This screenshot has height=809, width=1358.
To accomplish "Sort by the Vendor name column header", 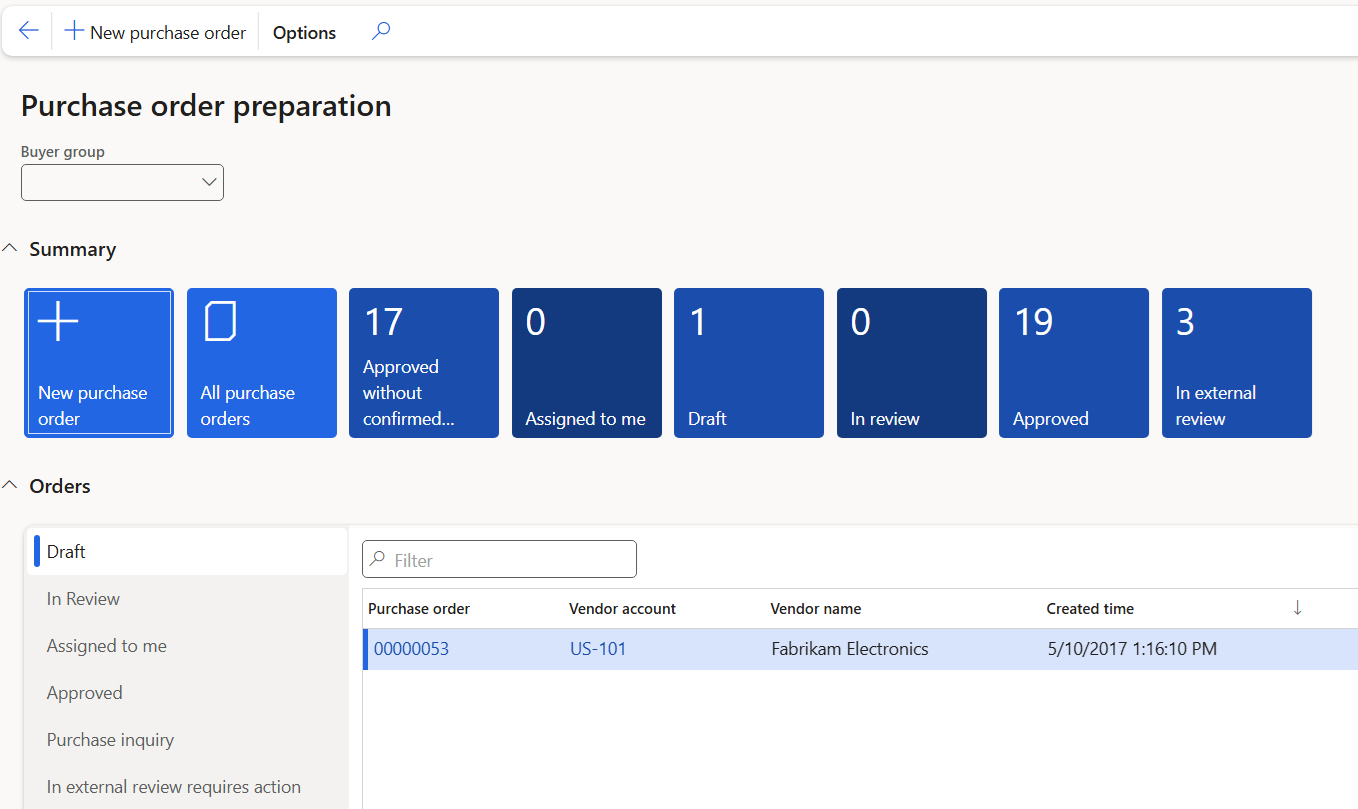I will [815, 608].
